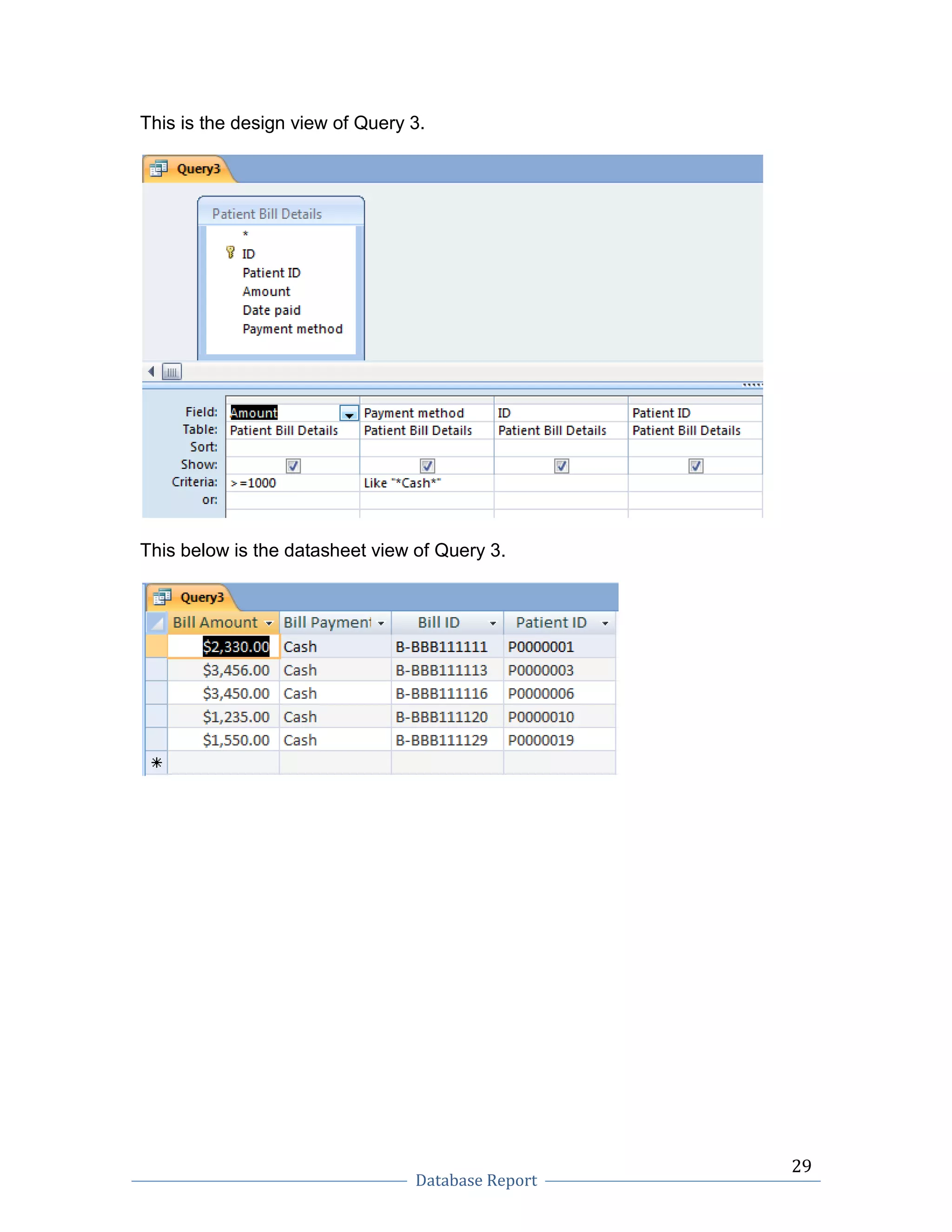Click the ID field cell in design grid
952x1232 pixels.
pos(561,413)
